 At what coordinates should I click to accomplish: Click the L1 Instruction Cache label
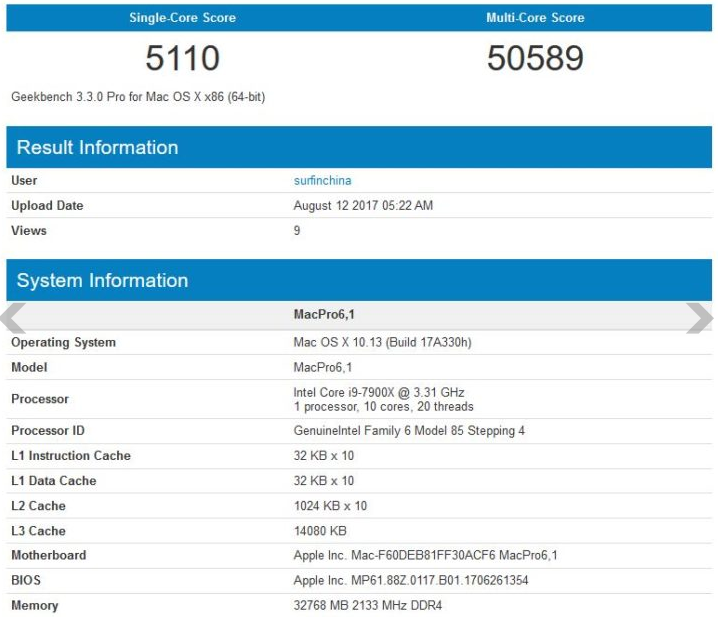pyautogui.click(x=71, y=455)
